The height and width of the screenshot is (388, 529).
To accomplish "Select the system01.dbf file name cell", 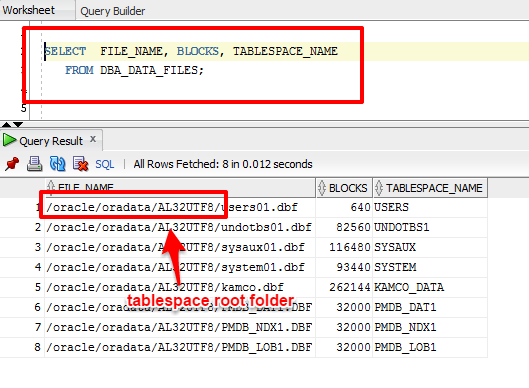I will click(x=180, y=267).
